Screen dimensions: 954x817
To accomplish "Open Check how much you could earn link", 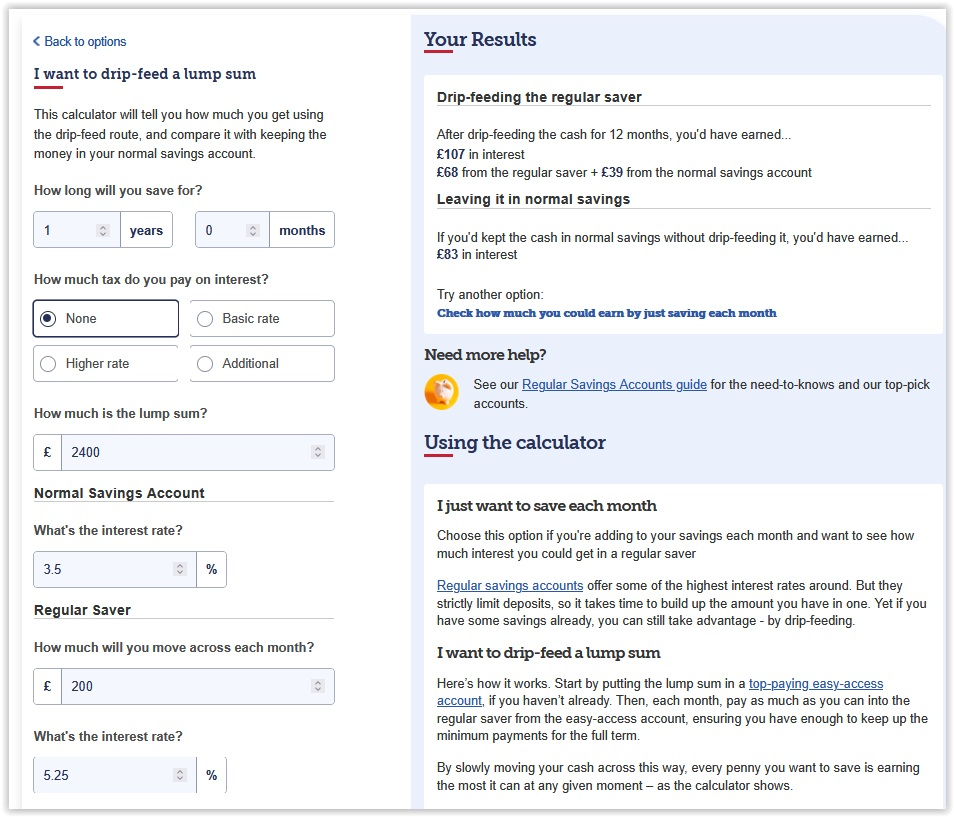I will tap(607, 313).
